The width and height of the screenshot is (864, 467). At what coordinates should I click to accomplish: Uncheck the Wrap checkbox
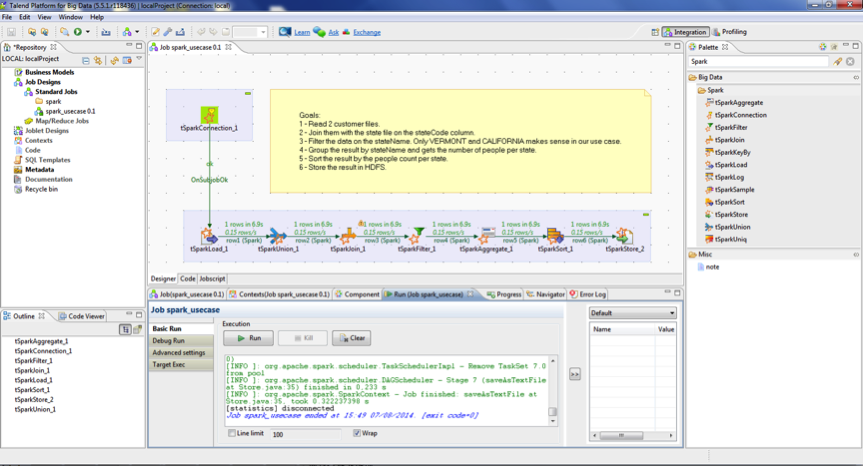pos(357,434)
